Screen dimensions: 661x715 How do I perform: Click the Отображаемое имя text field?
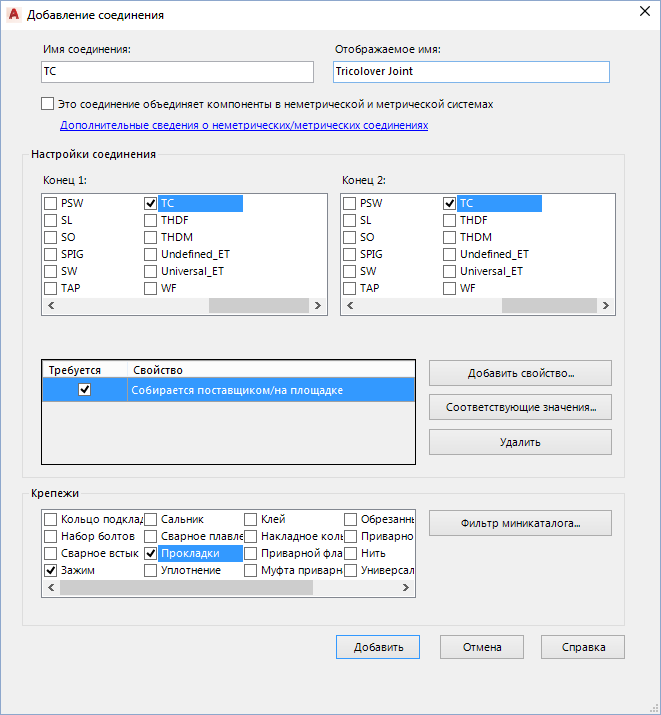tap(470, 72)
